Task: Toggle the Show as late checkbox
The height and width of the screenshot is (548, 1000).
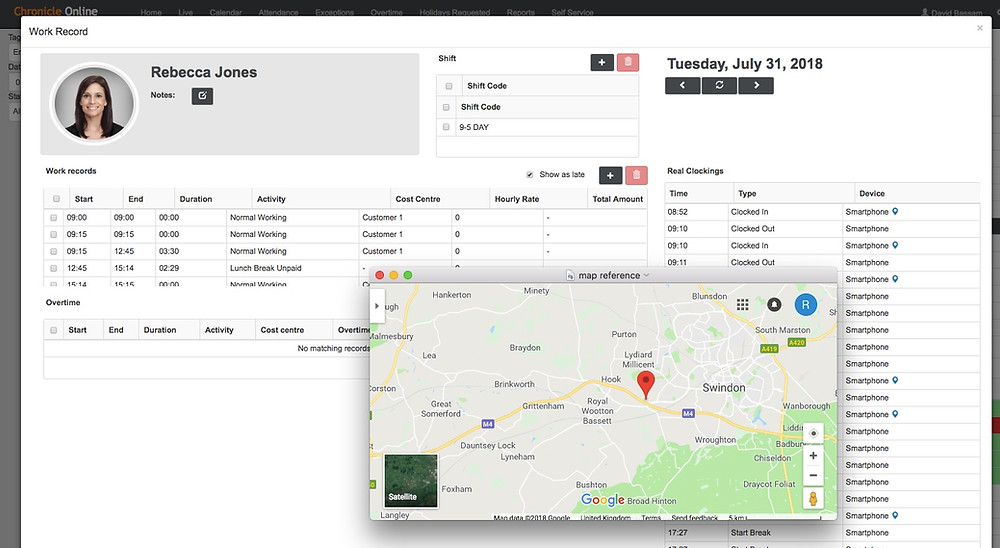Action: pos(529,174)
